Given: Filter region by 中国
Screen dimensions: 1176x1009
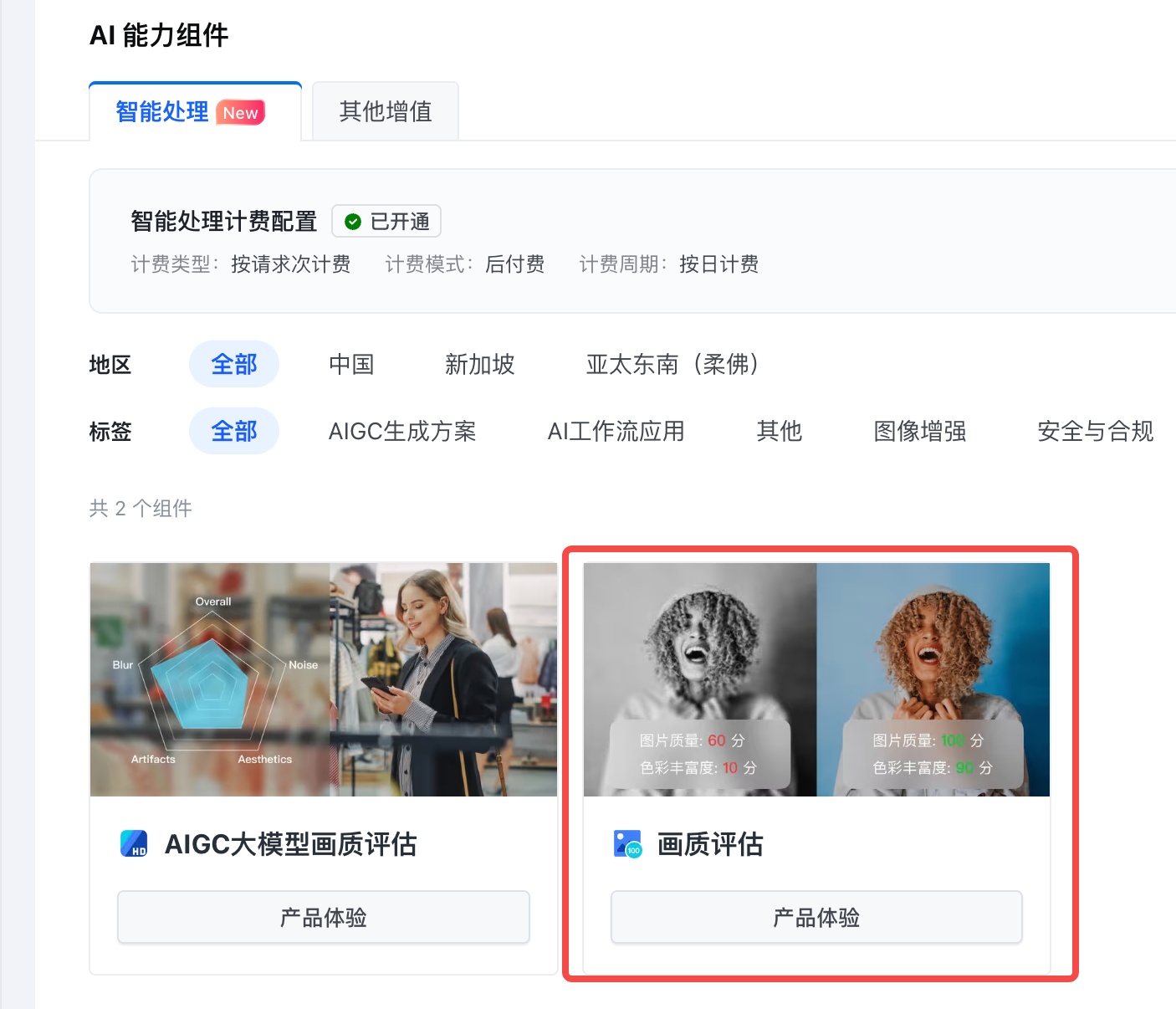Looking at the screenshot, I should pos(351,364).
